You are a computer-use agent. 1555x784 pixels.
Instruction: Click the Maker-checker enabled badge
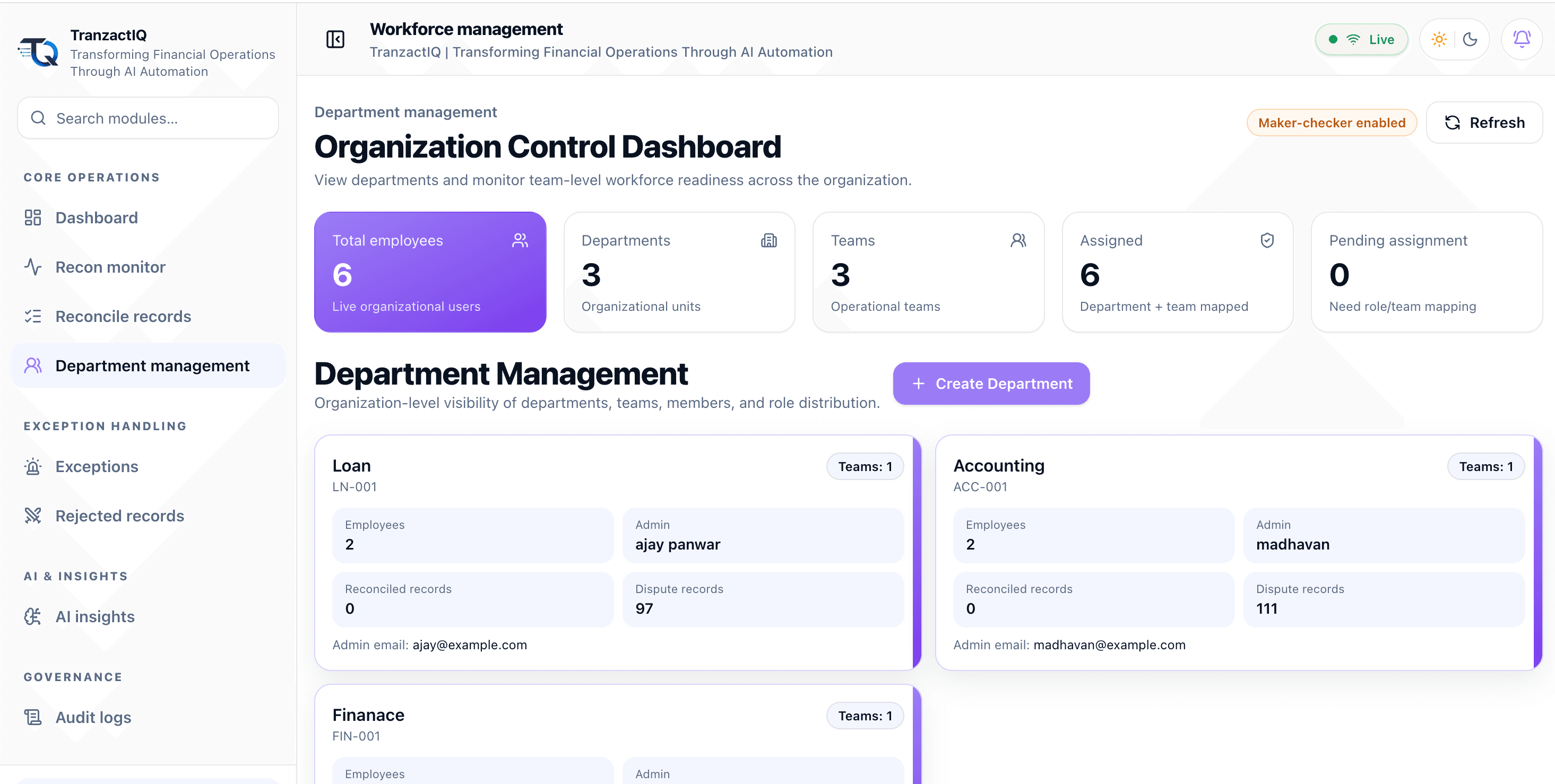click(x=1332, y=123)
